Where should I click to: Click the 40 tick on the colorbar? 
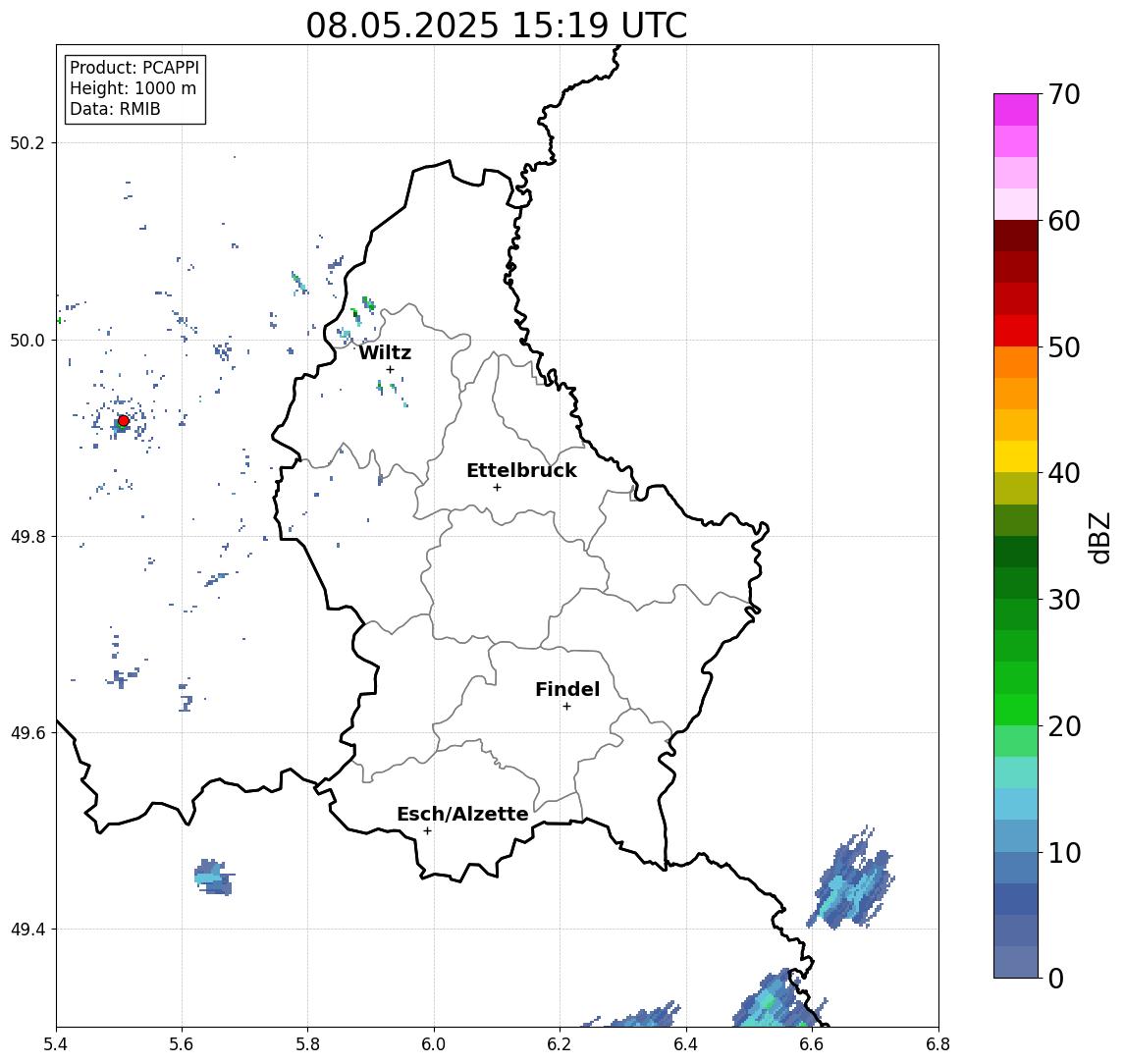click(x=1064, y=473)
